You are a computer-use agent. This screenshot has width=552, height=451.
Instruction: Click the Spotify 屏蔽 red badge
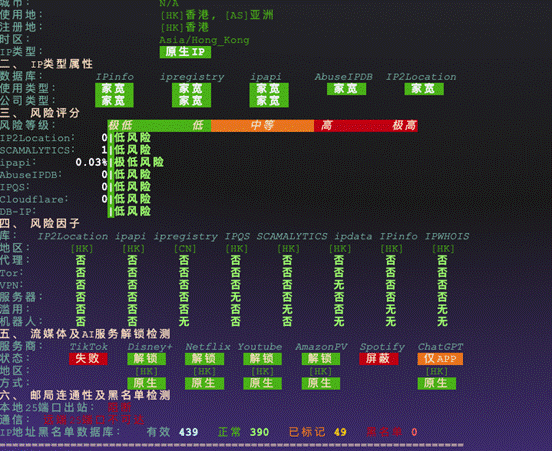point(379,359)
